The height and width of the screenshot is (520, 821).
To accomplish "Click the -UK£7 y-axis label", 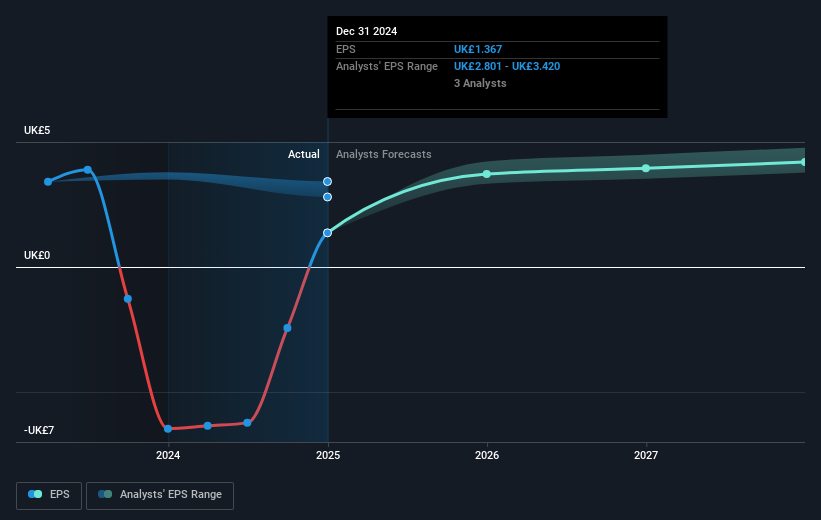I will tap(39, 430).
